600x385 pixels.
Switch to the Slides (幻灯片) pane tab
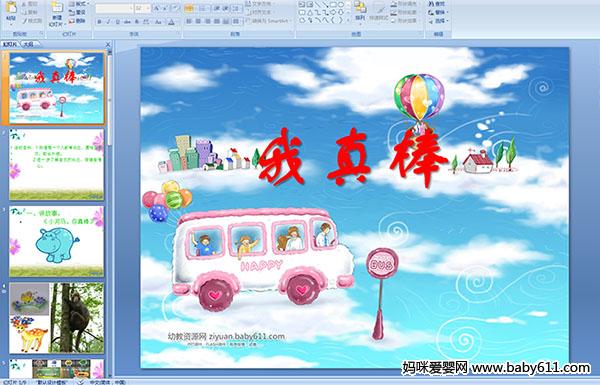click(10, 44)
